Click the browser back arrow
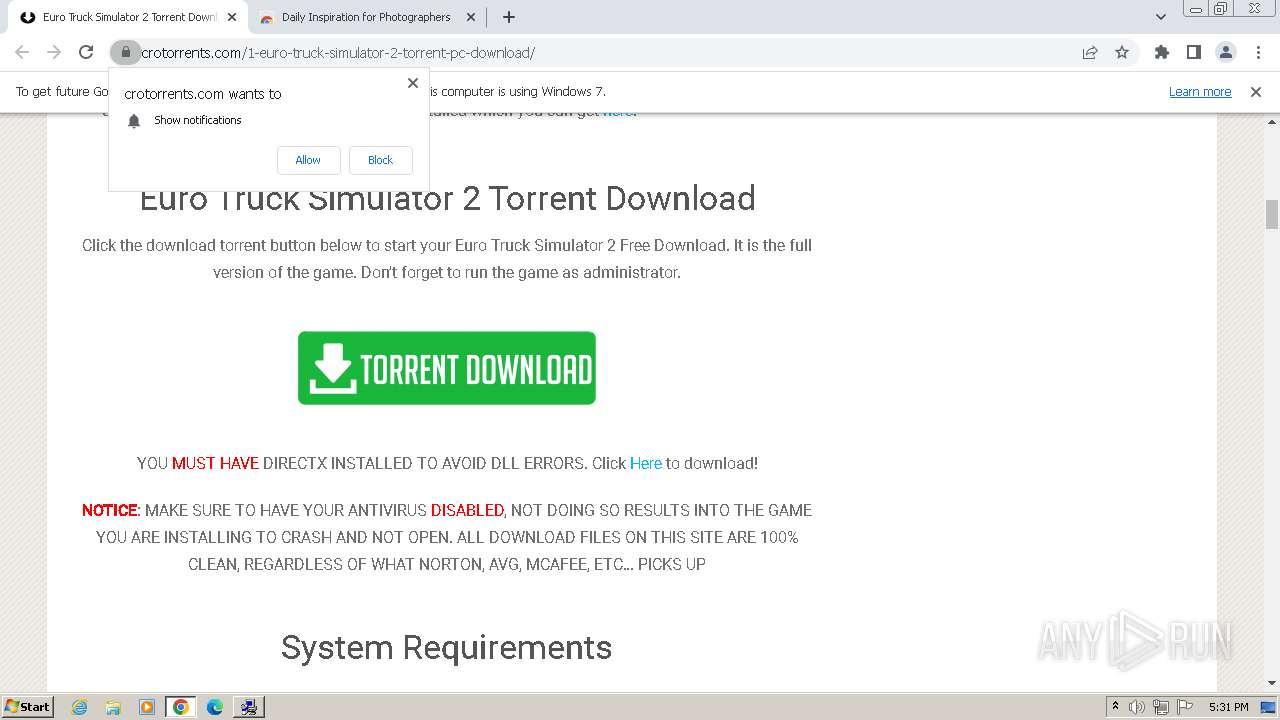Viewport: 1280px width, 720px height. pos(22,52)
